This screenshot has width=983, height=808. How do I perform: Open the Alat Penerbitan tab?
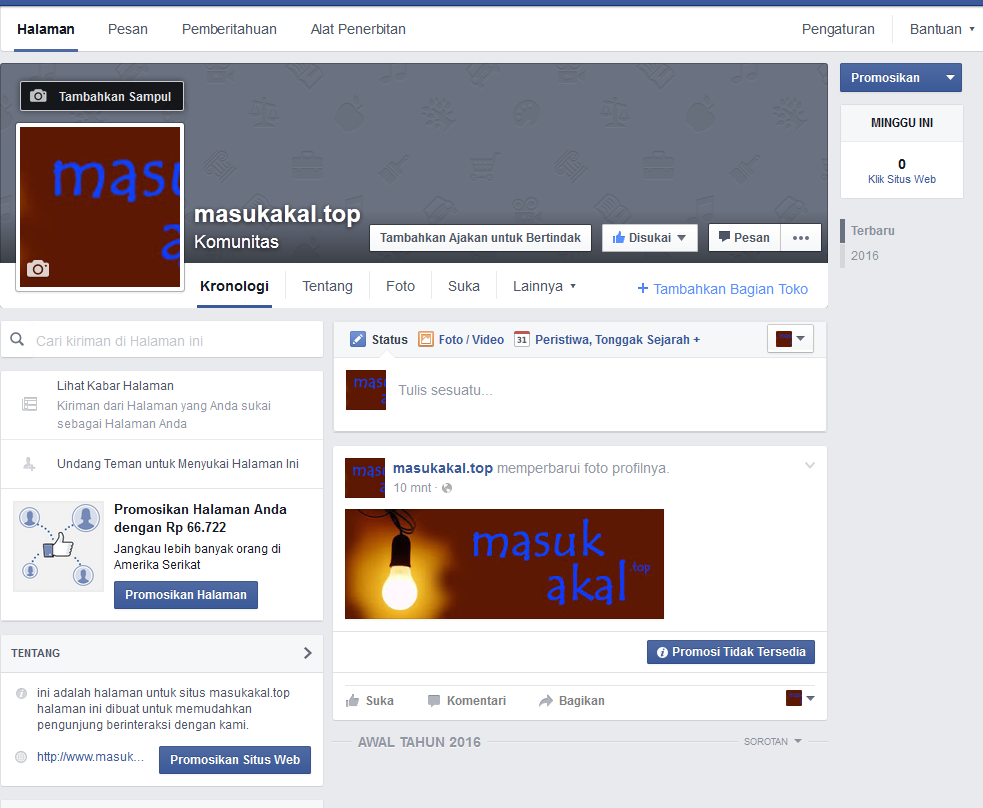(358, 29)
